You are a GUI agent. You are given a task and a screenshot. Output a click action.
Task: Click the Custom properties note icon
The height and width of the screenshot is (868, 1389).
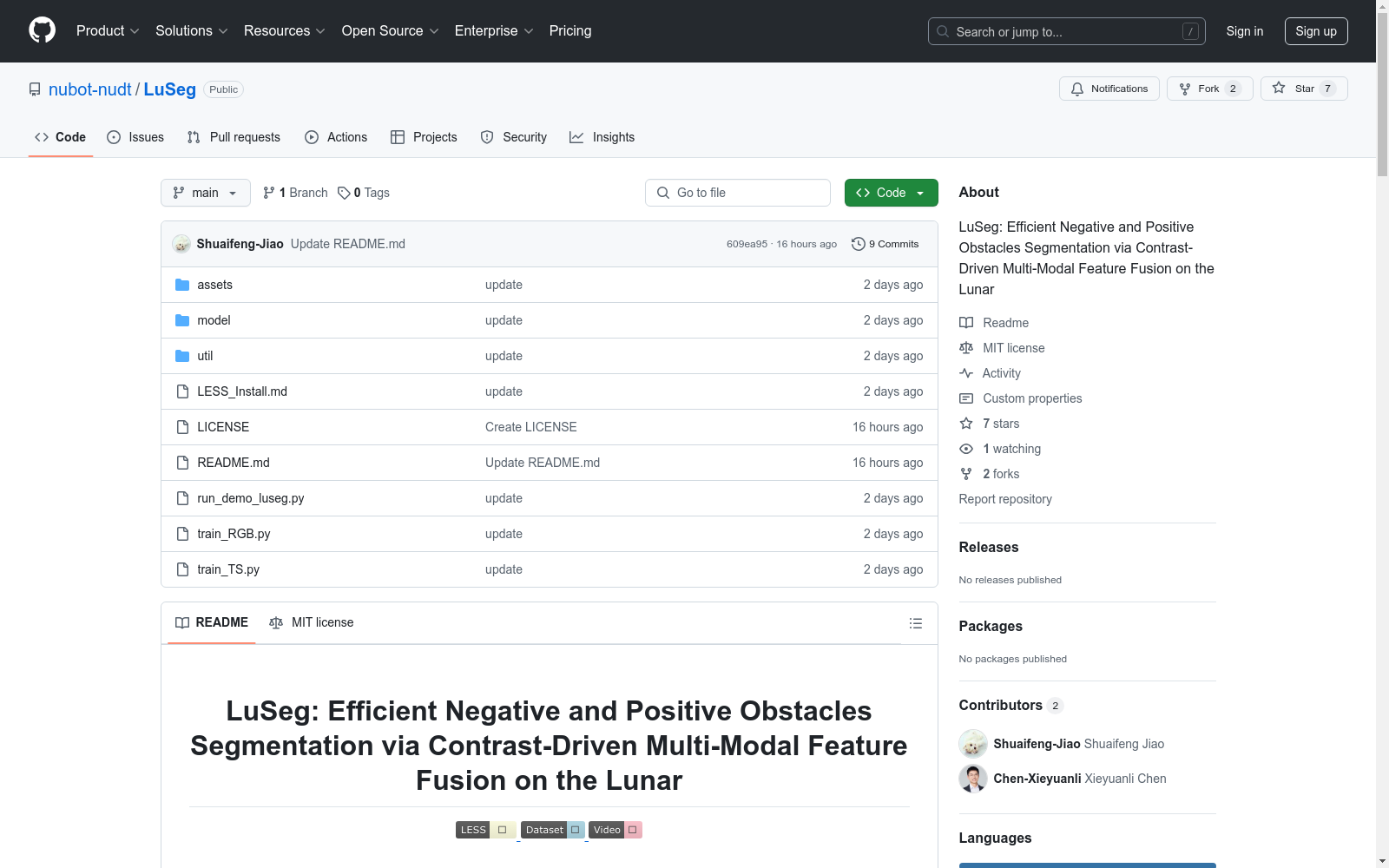point(966,398)
